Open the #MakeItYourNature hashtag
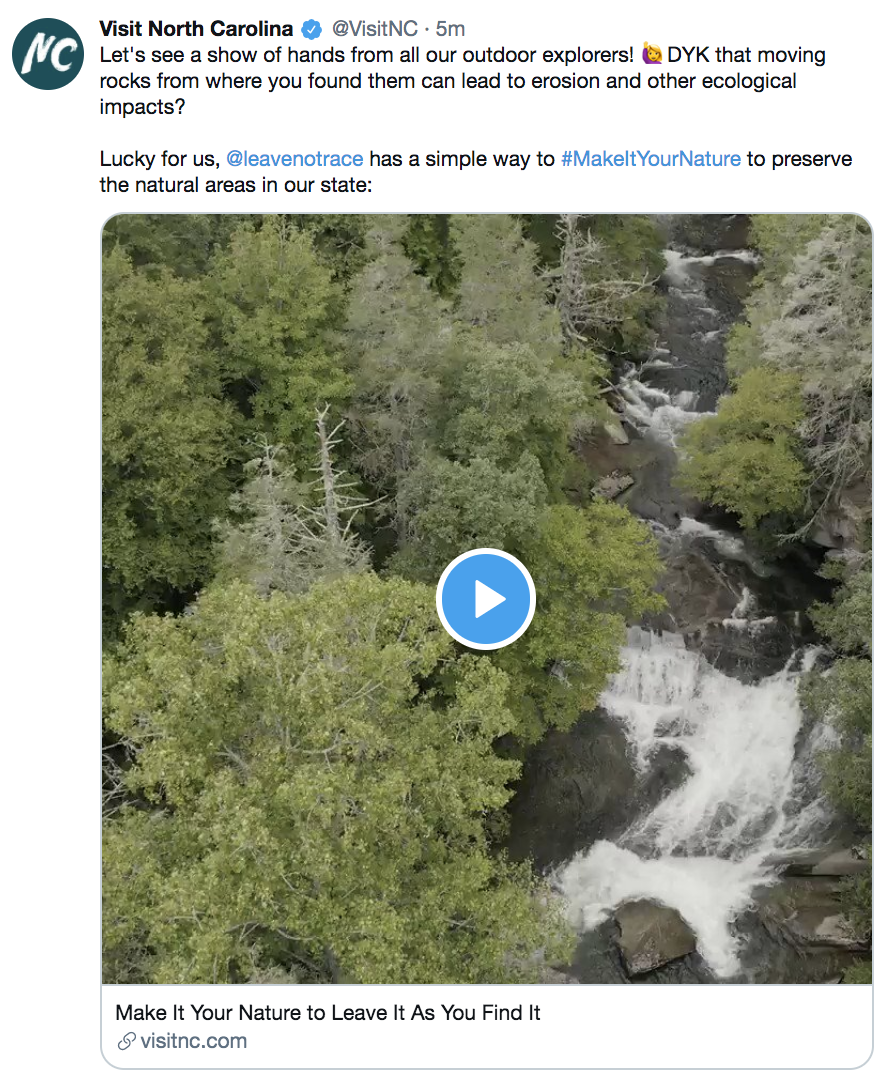Image resolution: width=886 pixels, height=1082 pixels. (650, 159)
